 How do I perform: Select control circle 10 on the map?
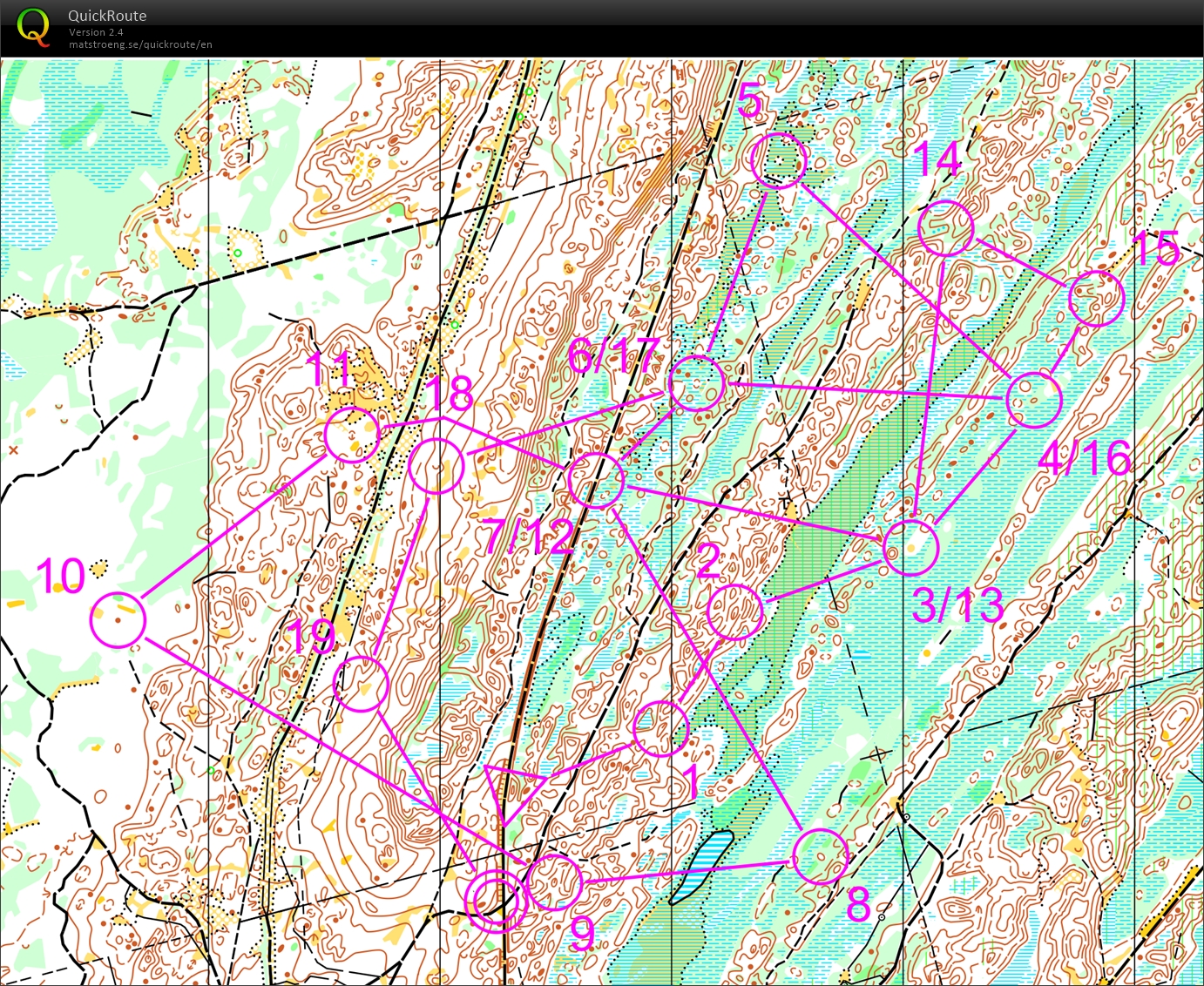pos(117,618)
